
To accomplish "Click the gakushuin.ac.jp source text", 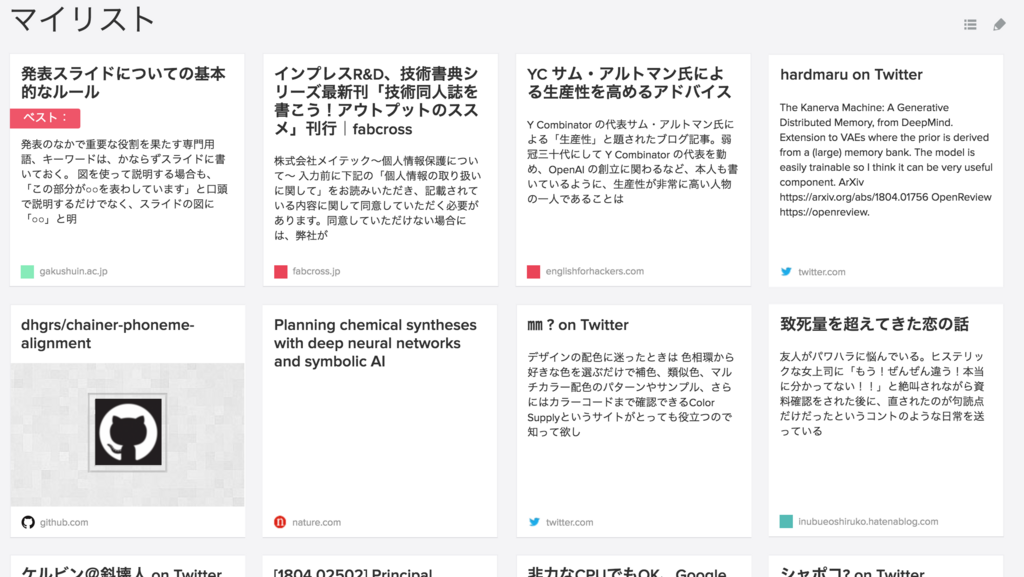I will (73, 272).
